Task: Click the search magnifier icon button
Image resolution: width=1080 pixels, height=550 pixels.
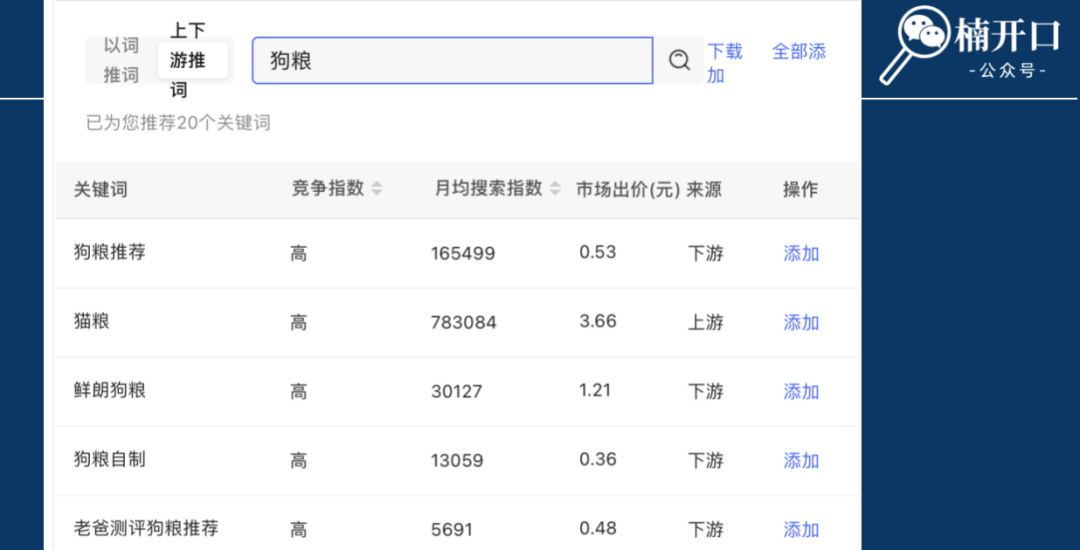Action: 679,61
